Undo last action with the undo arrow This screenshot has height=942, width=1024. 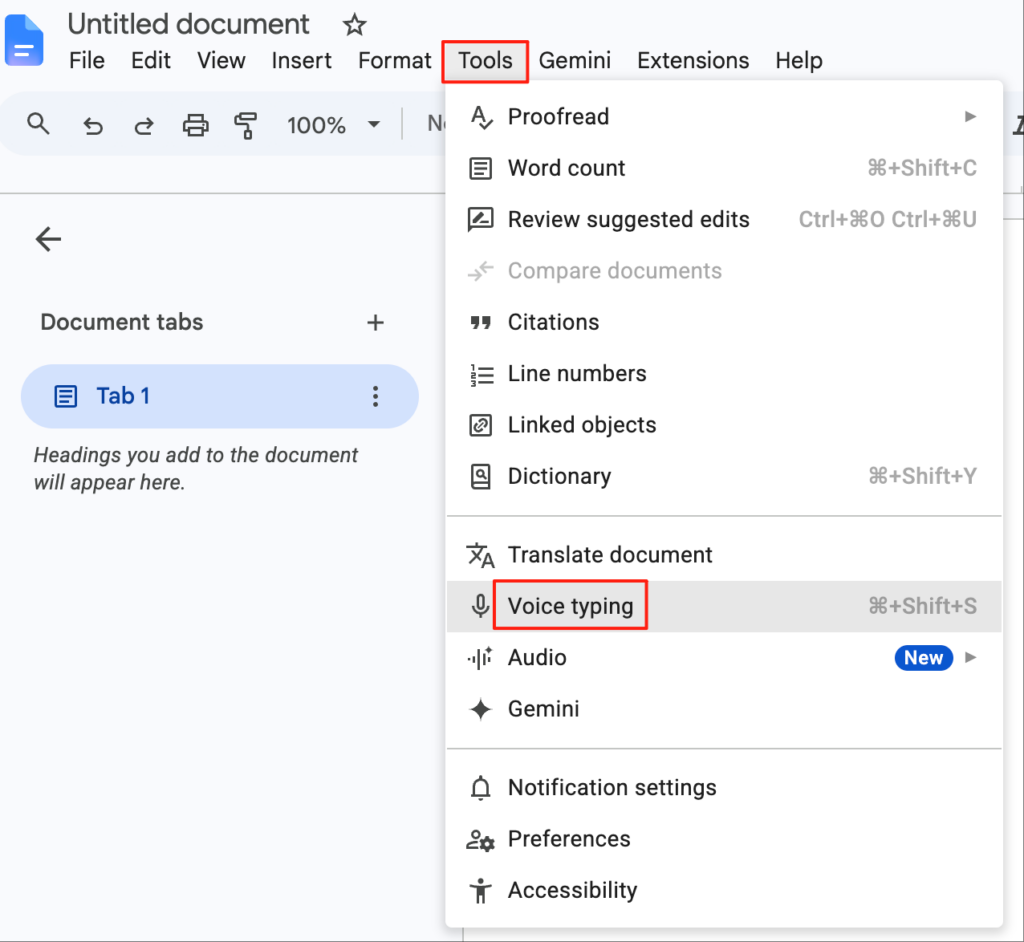(x=93, y=125)
